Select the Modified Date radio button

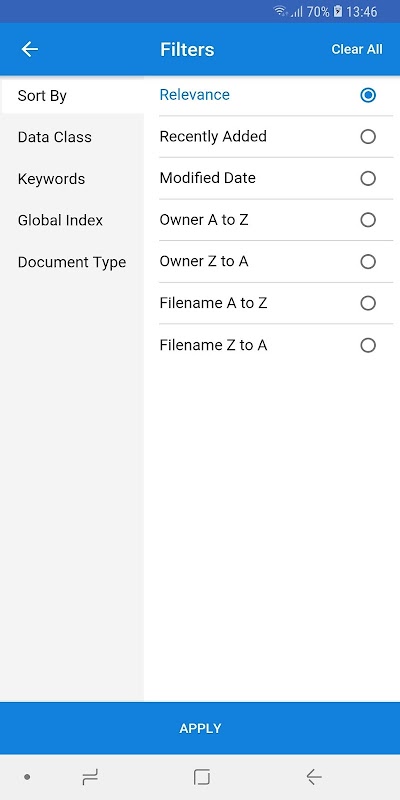[368, 178]
